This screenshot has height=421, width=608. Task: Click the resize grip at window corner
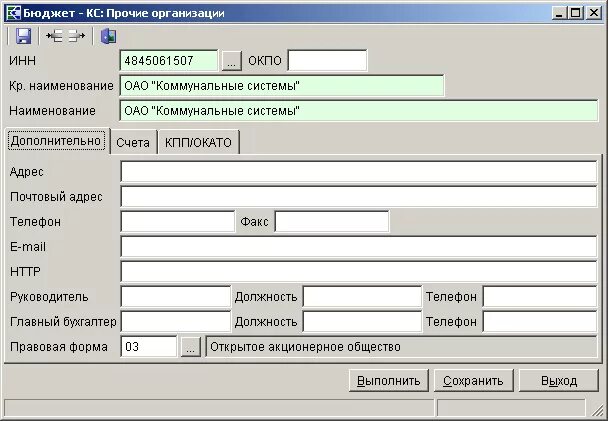tap(598, 411)
